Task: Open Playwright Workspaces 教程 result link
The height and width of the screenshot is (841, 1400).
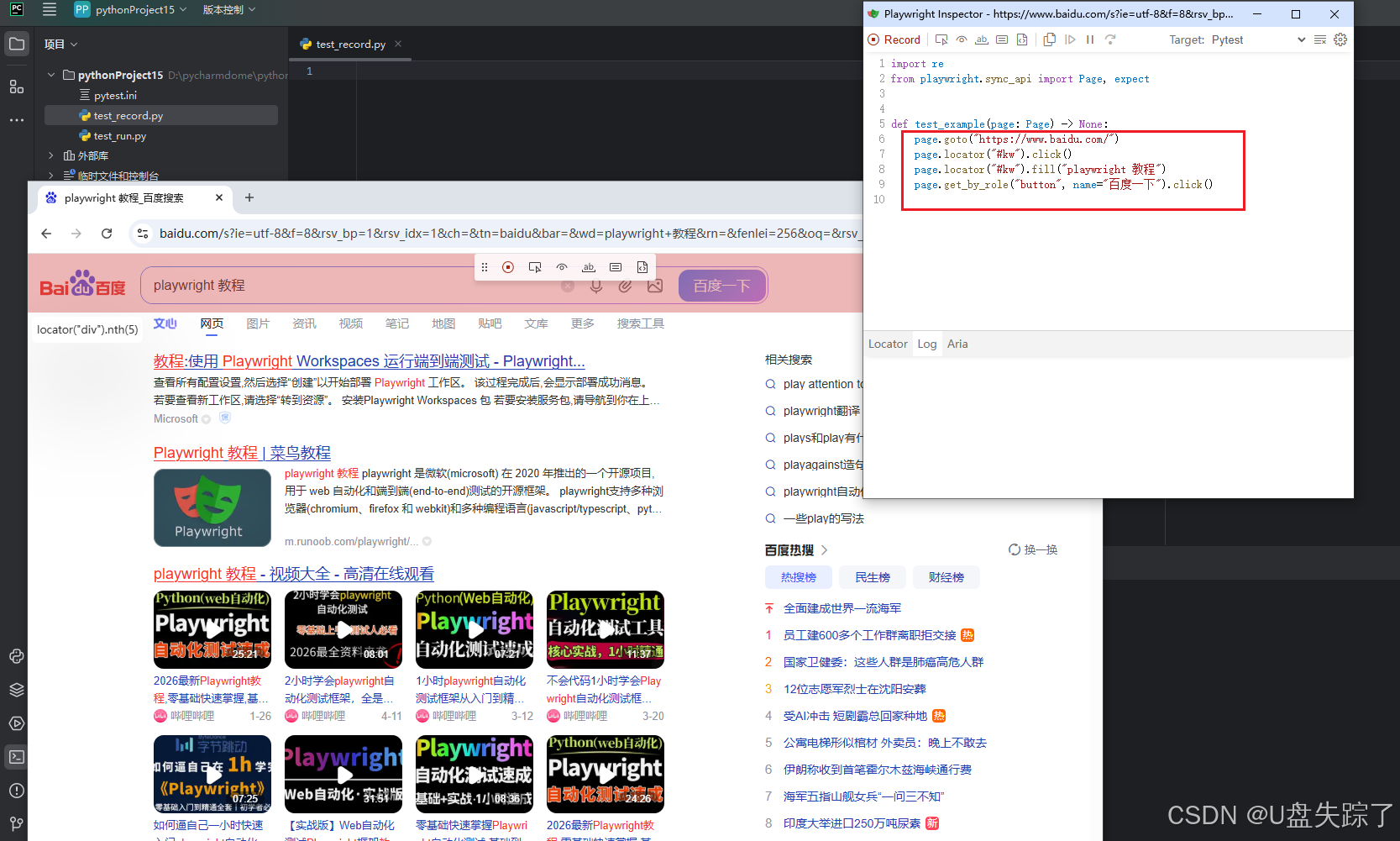Action: point(370,361)
